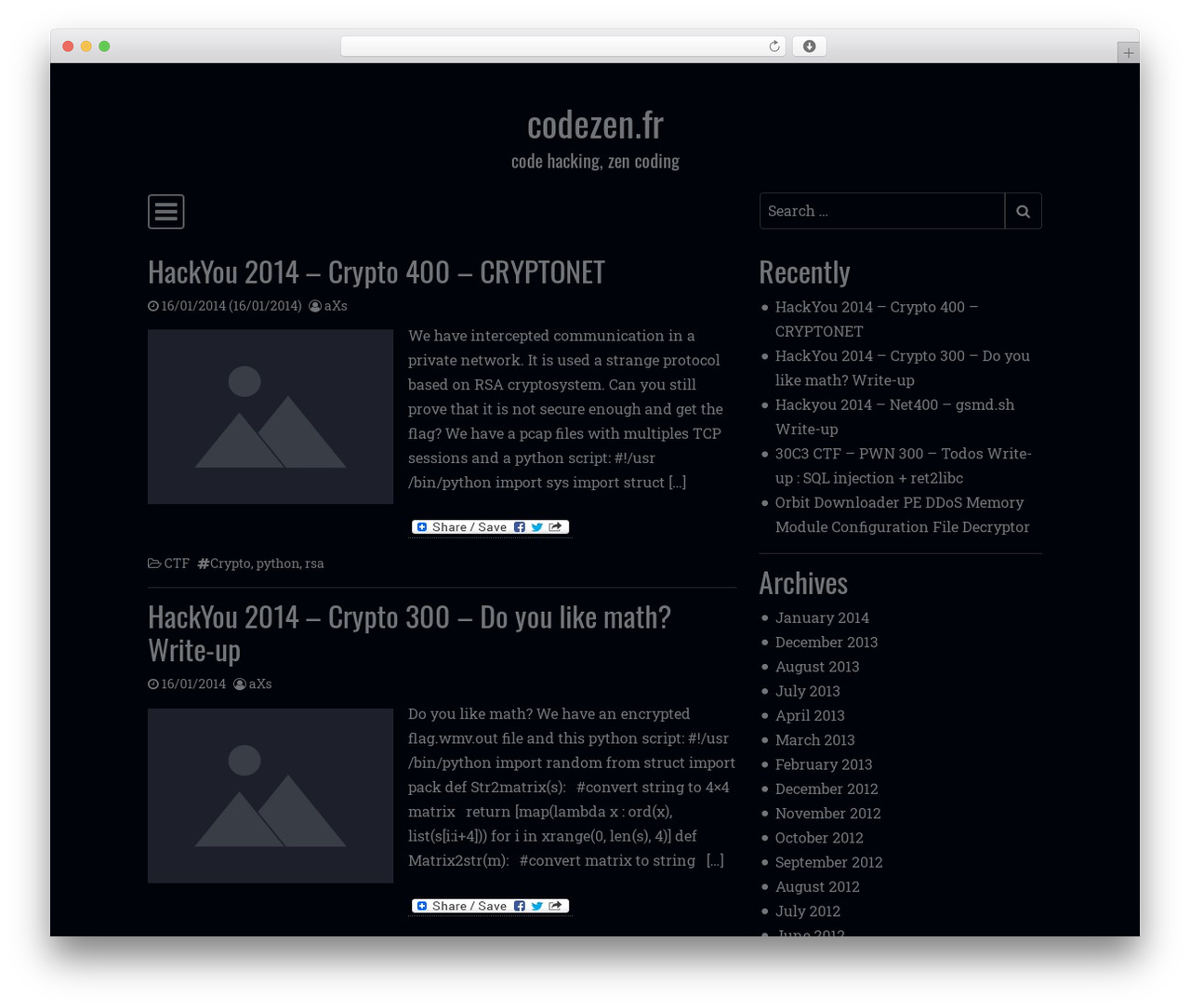
Task: Open the hamburger menu icon
Action: [x=165, y=212]
